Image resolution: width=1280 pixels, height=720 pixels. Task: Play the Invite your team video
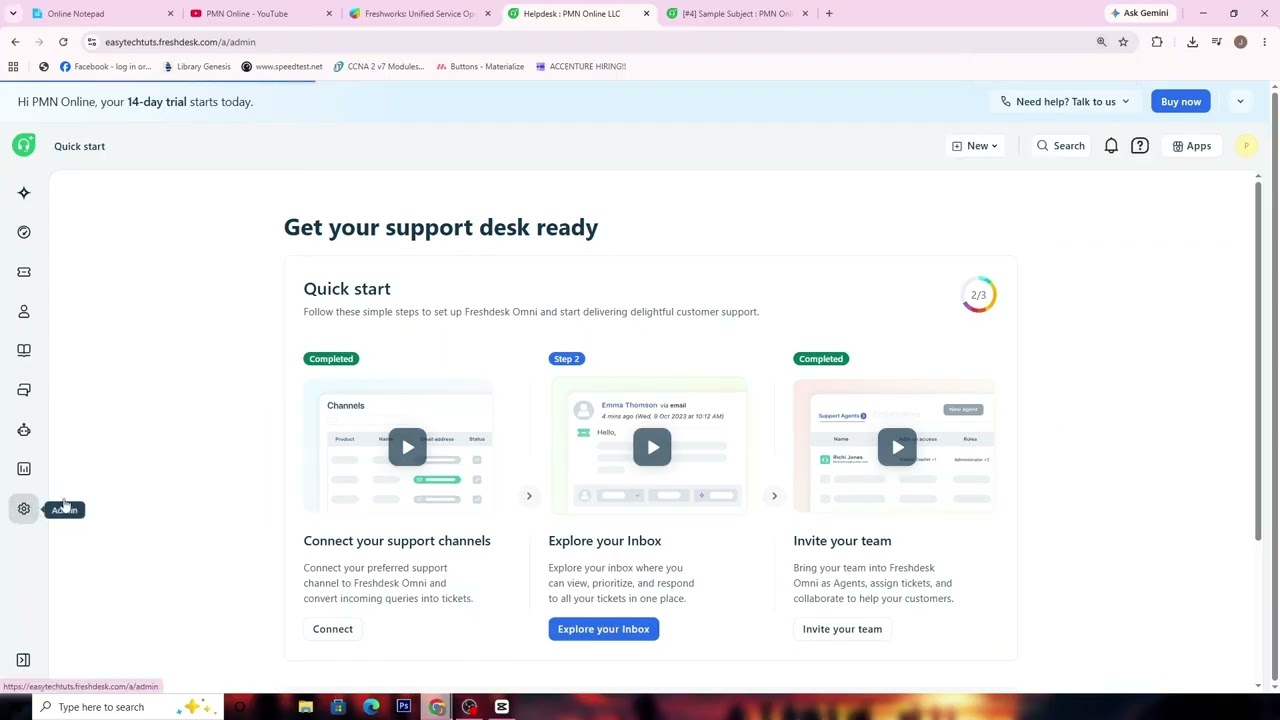(x=897, y=447)
